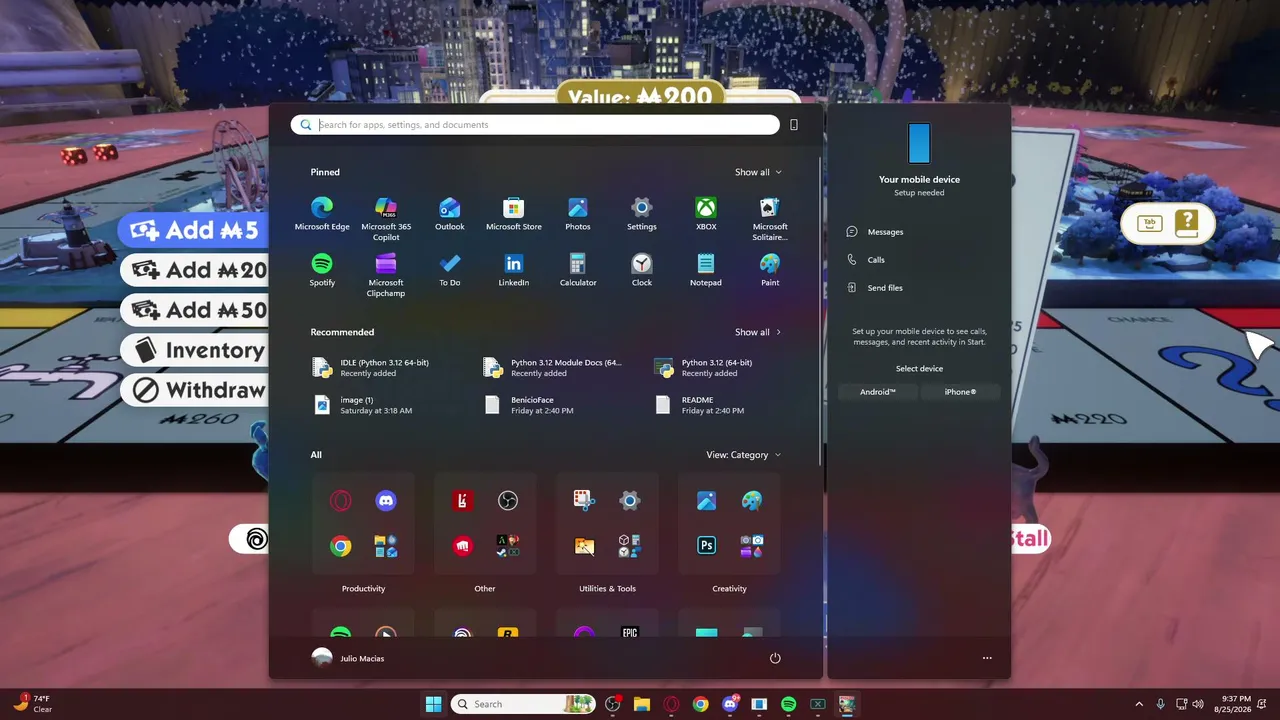The height and width of the screenshot is (720, 1280).
Task: Open the Clock pinned app
Action: (642, 269)
